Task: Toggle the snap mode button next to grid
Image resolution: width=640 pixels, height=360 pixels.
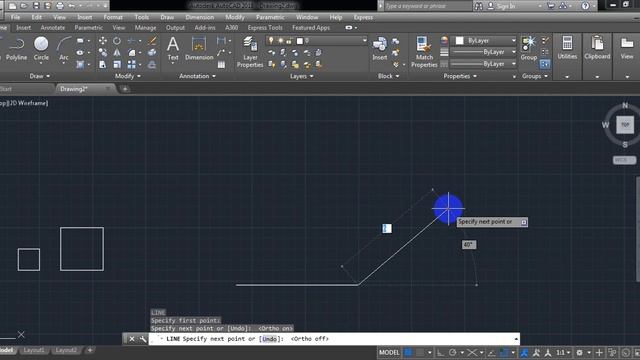Action: click(420, 352)
